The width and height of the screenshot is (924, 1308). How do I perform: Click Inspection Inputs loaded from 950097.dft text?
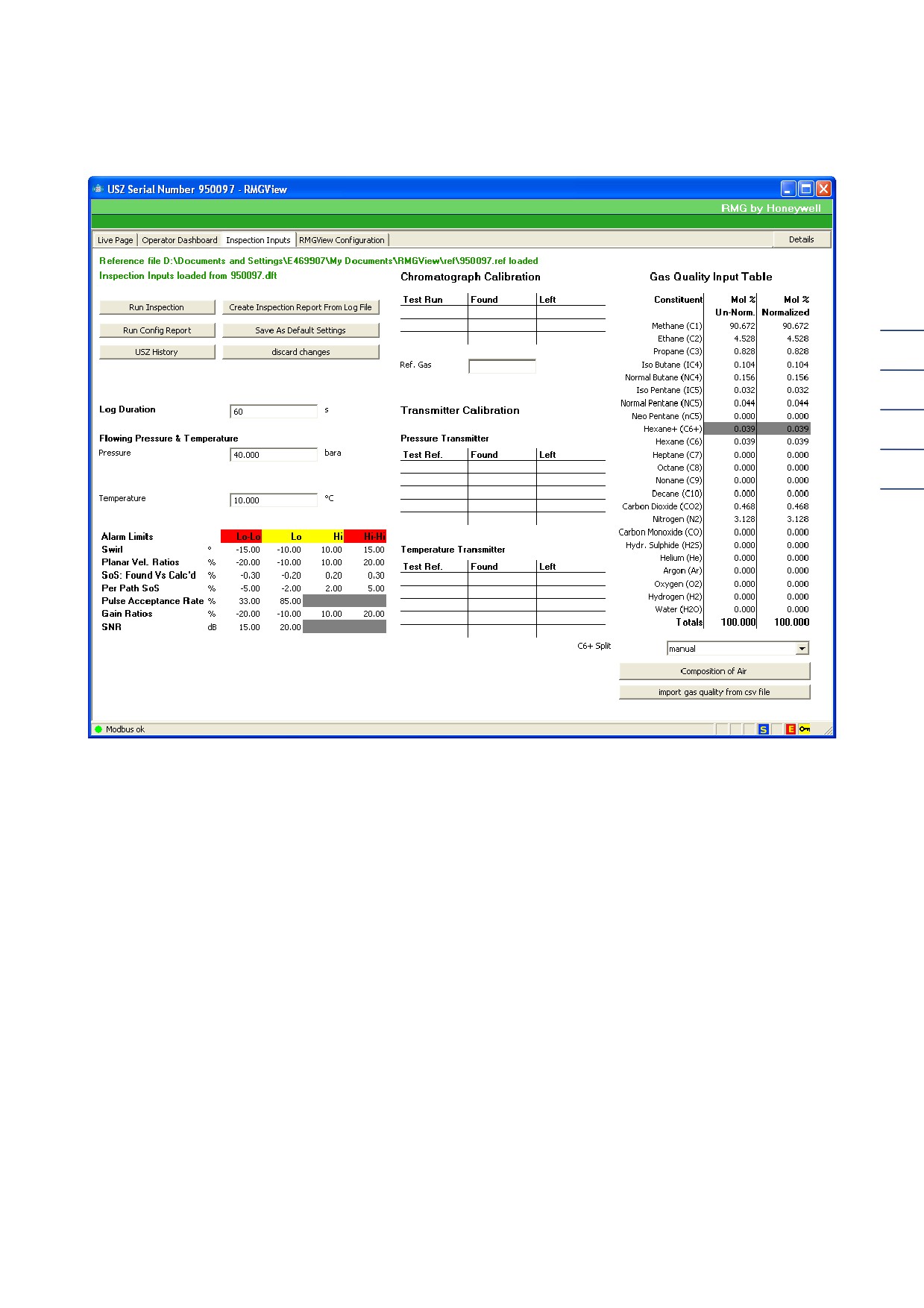tap(188, 275)
